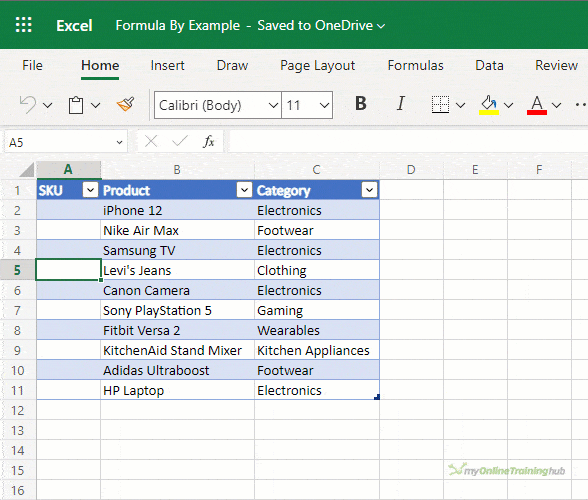588x500 pixels.
Task: Select the KitchenAid Stand Mixer cell
Action: click(x=177, y=350)
